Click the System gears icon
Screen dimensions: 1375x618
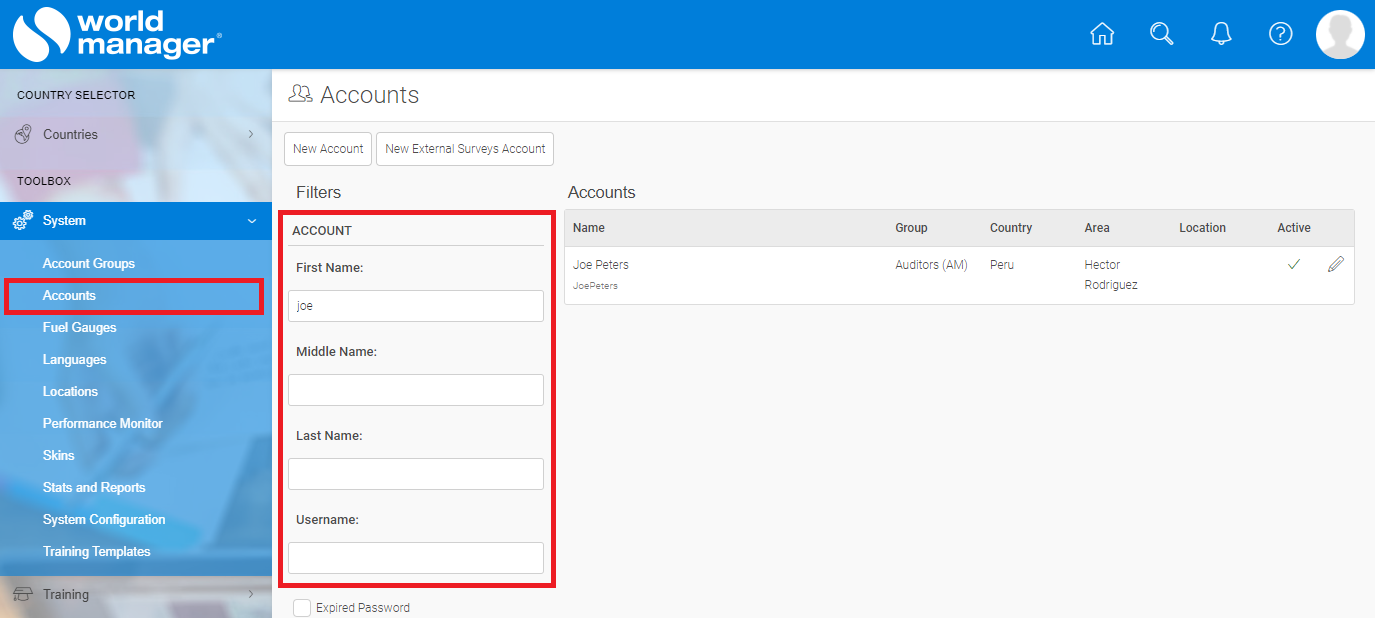22,220
